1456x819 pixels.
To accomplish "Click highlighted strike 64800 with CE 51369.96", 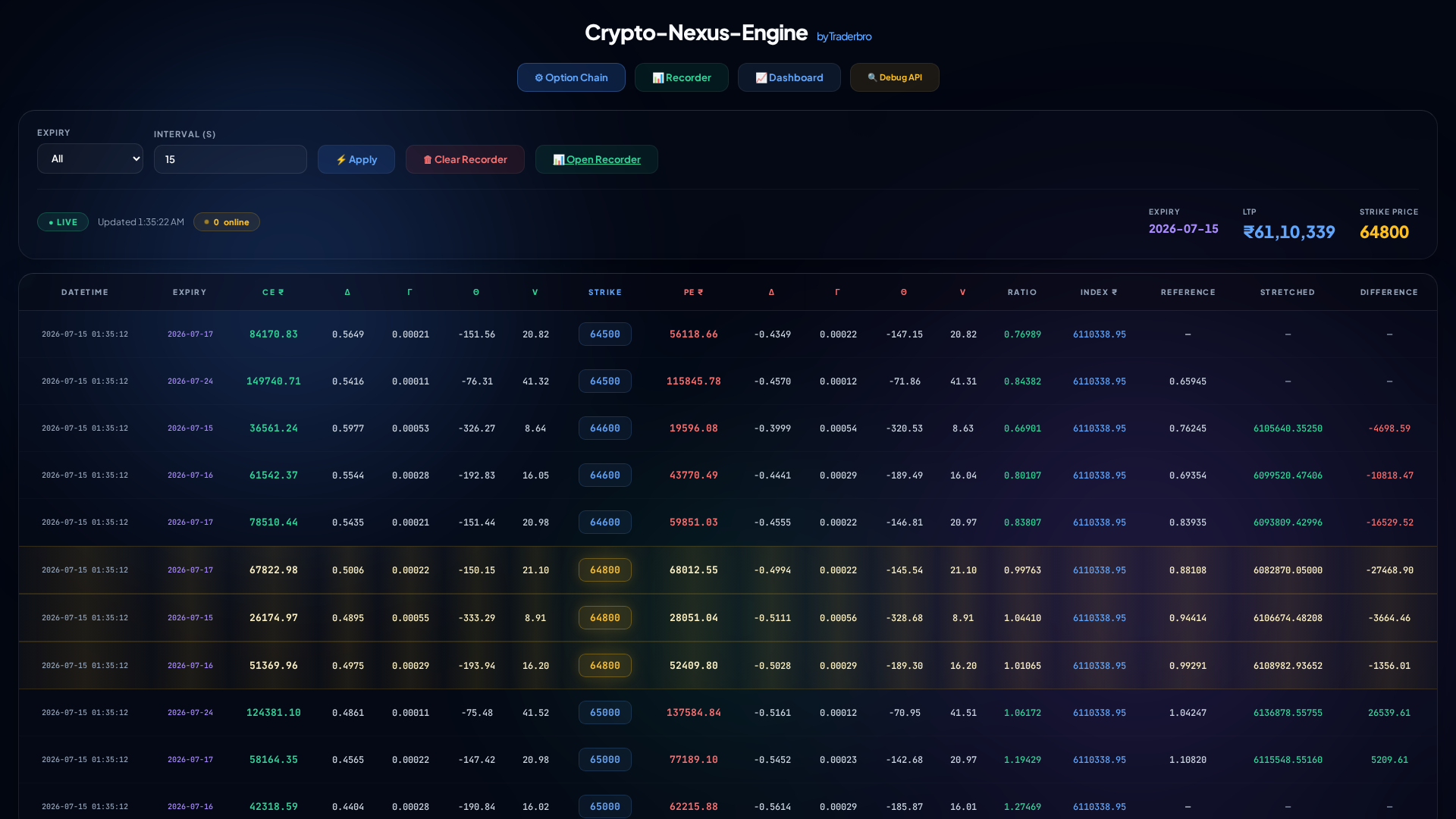I will (605, 666).
